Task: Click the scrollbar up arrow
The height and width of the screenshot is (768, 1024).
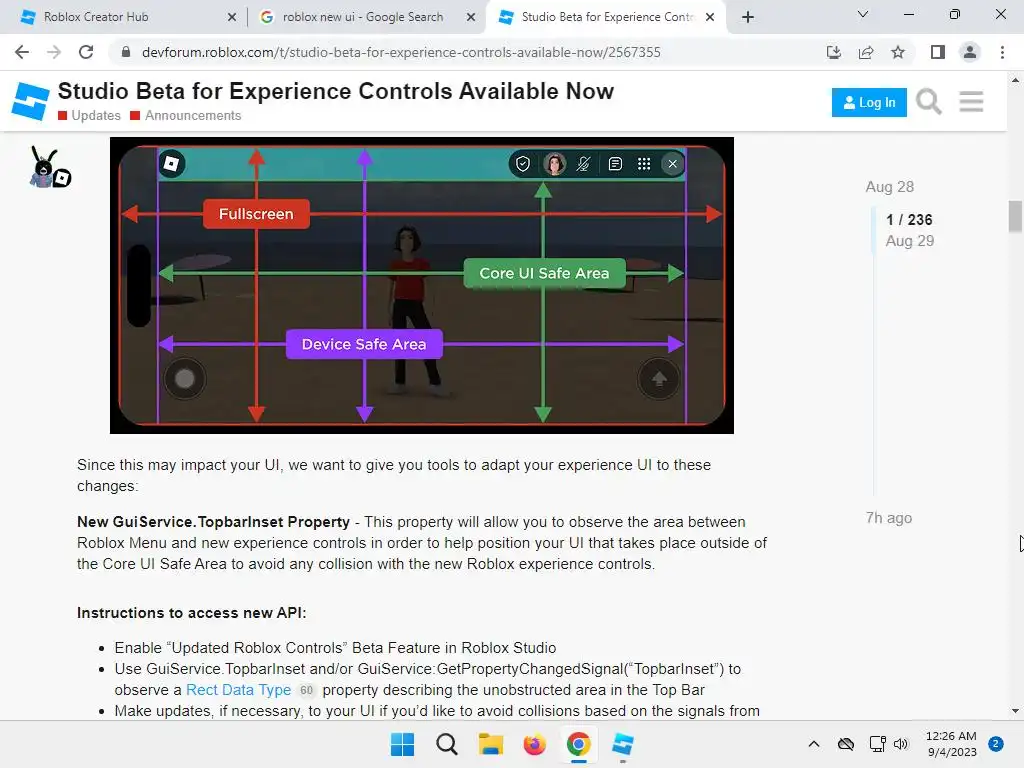Action: pyautogui.click(x=1015, y=80)
